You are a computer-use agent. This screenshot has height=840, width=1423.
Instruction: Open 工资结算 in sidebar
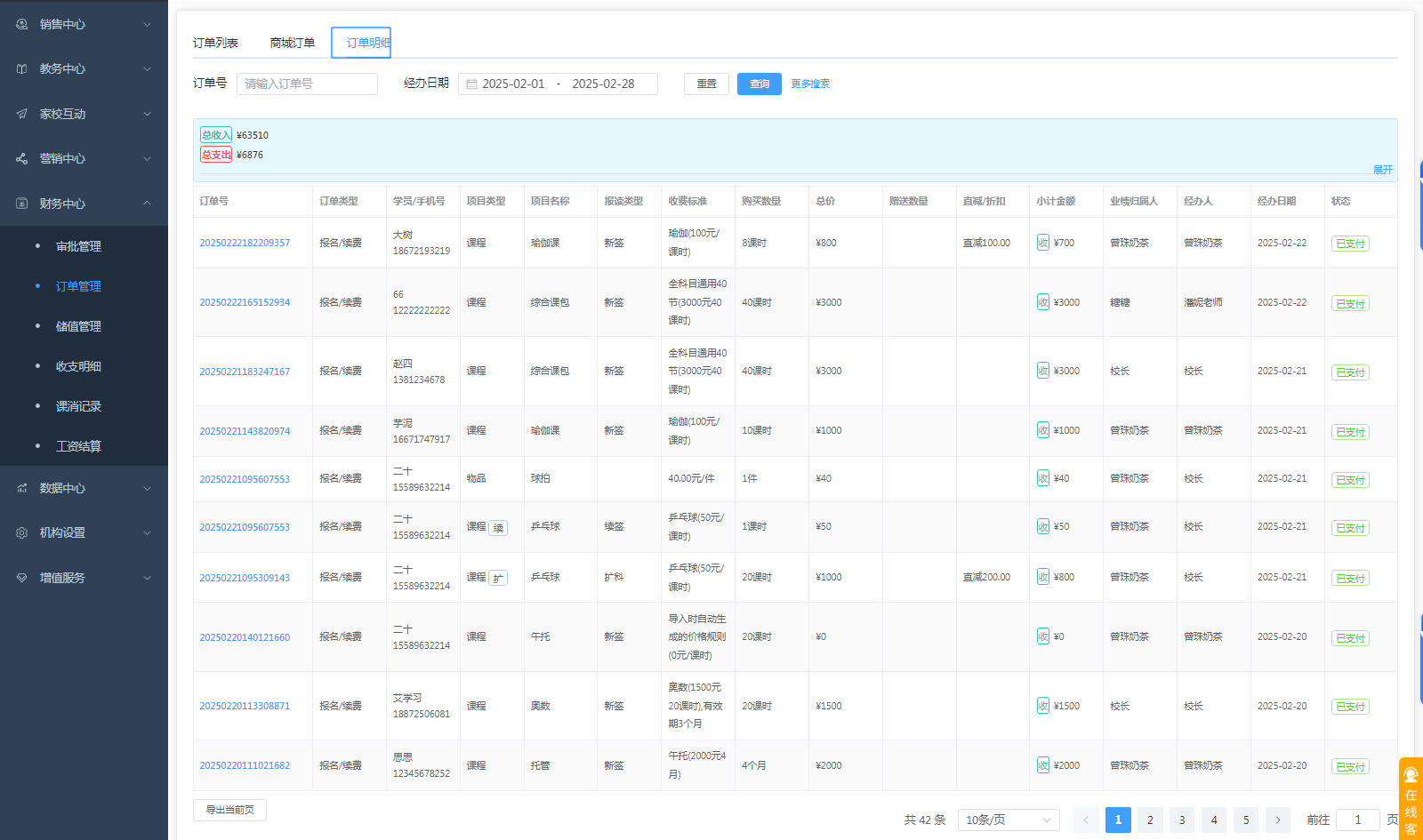coord(78,446)
